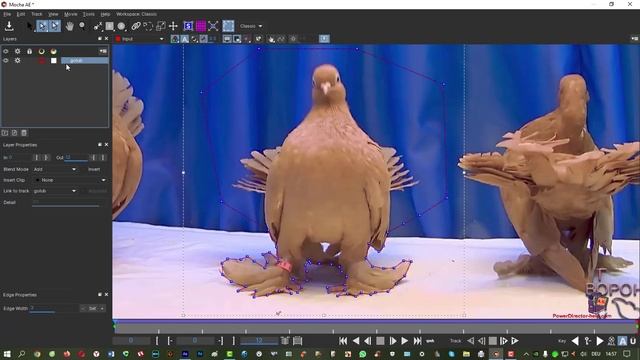Open the Input clip view dropdown
The height and width of the screenshot is (360, 640).
tap(139, 39)
